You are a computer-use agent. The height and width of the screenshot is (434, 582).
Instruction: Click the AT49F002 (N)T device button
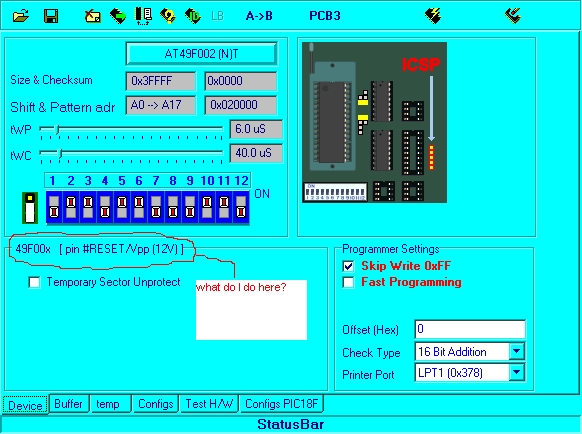[x=202, y=54]
